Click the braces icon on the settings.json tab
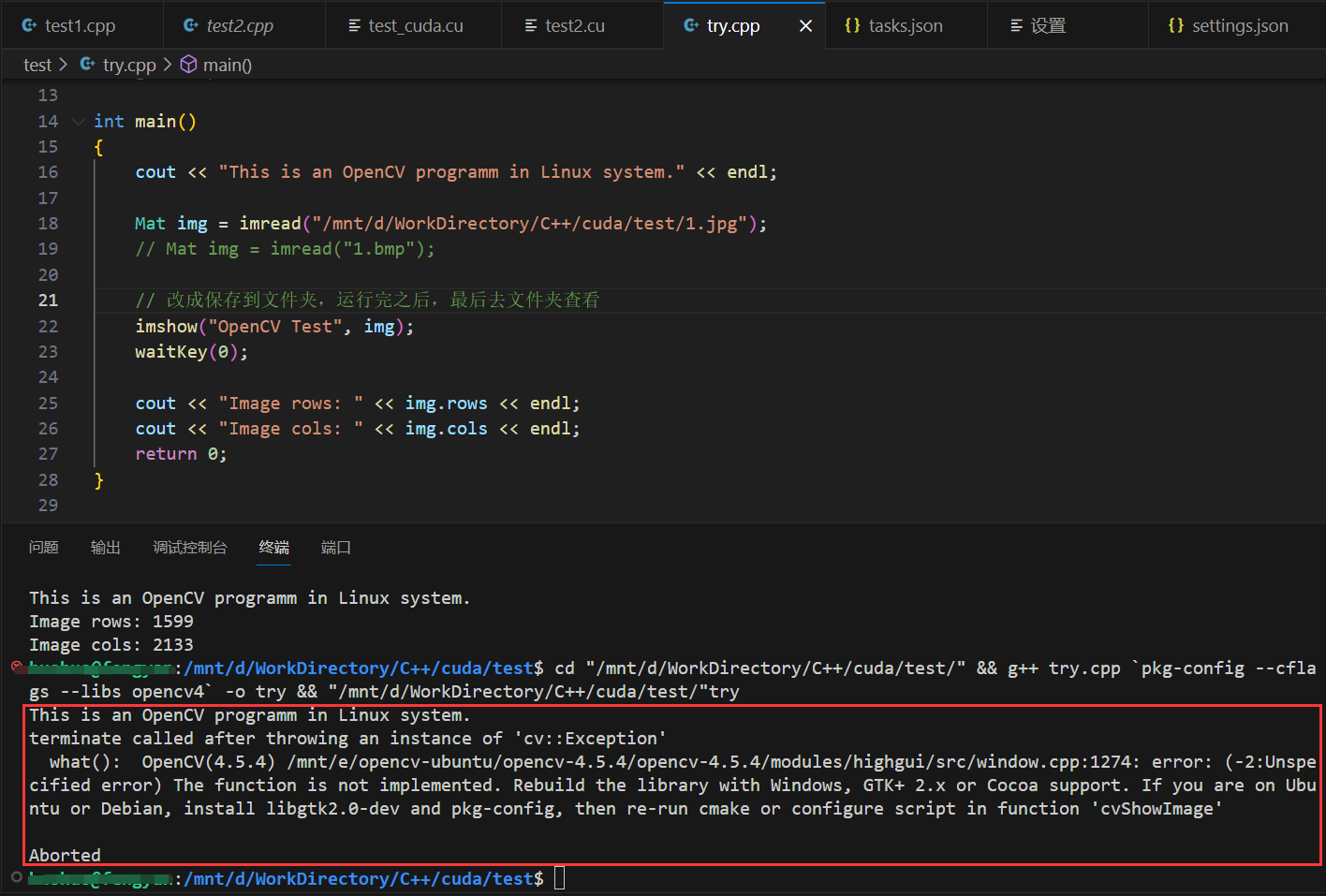 [x=1176, y=25]
